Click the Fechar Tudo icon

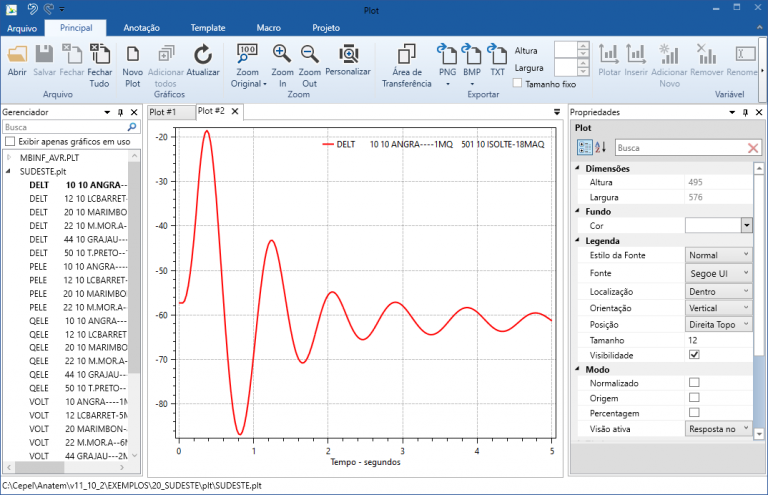click(100, 55)
